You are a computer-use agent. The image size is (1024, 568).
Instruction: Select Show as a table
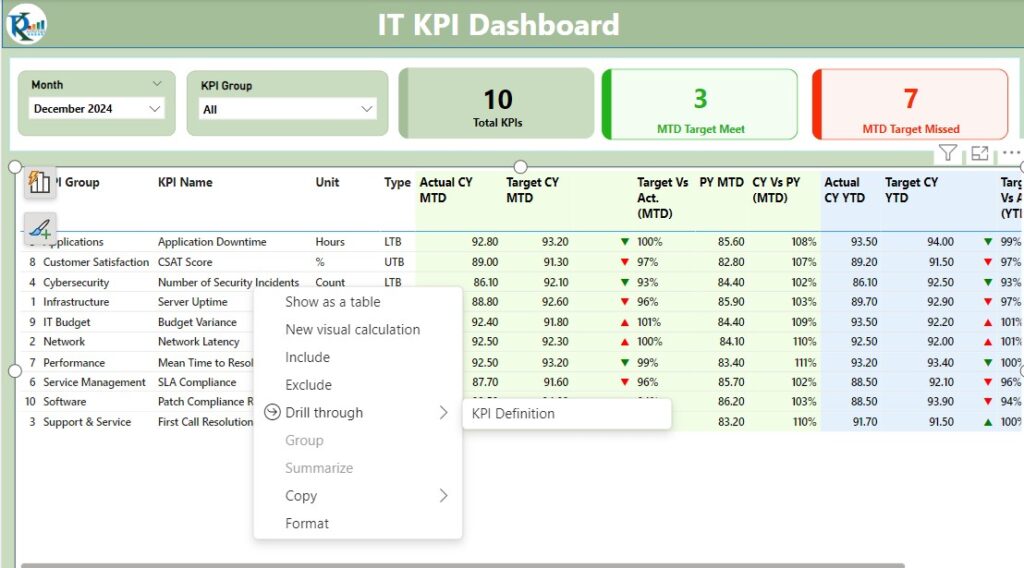pyautogui.click(x=332, y=302)
